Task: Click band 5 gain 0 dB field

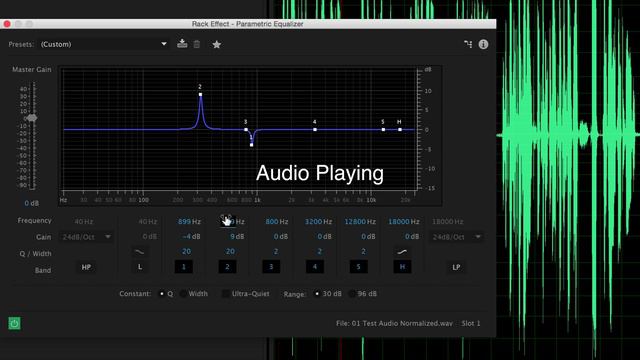Action: (x=368, y=236)
